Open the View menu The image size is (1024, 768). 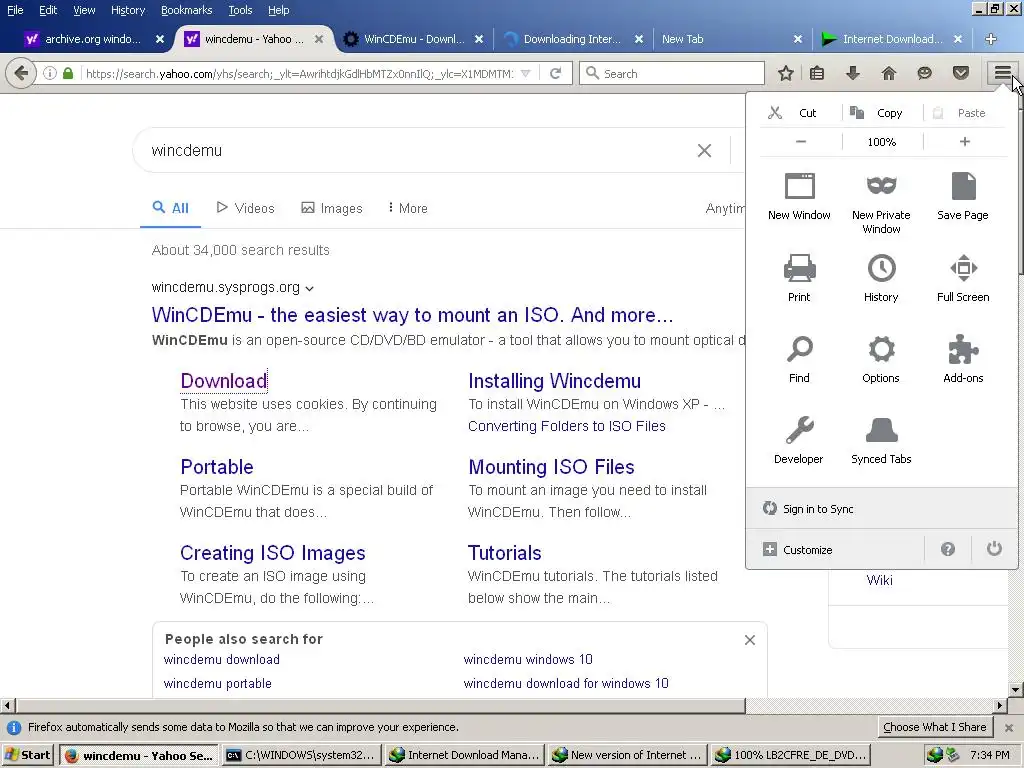[84, 10]
